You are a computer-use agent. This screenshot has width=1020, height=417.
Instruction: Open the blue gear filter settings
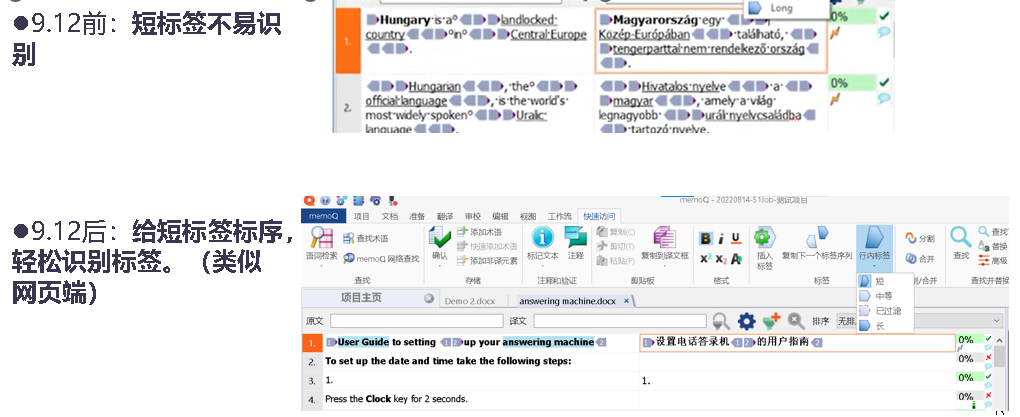click(x=746, y=321)
